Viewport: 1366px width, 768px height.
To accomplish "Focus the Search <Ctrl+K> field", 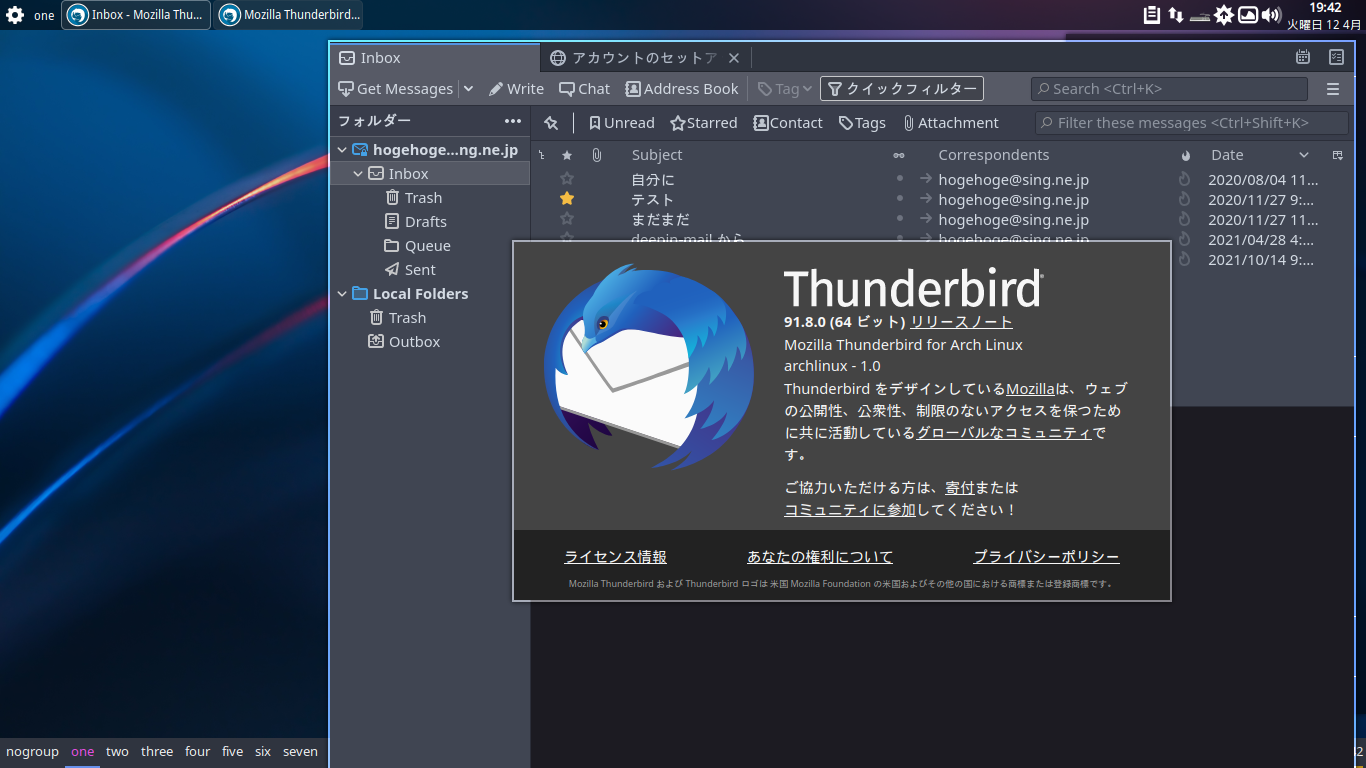I will (1169, 89).
